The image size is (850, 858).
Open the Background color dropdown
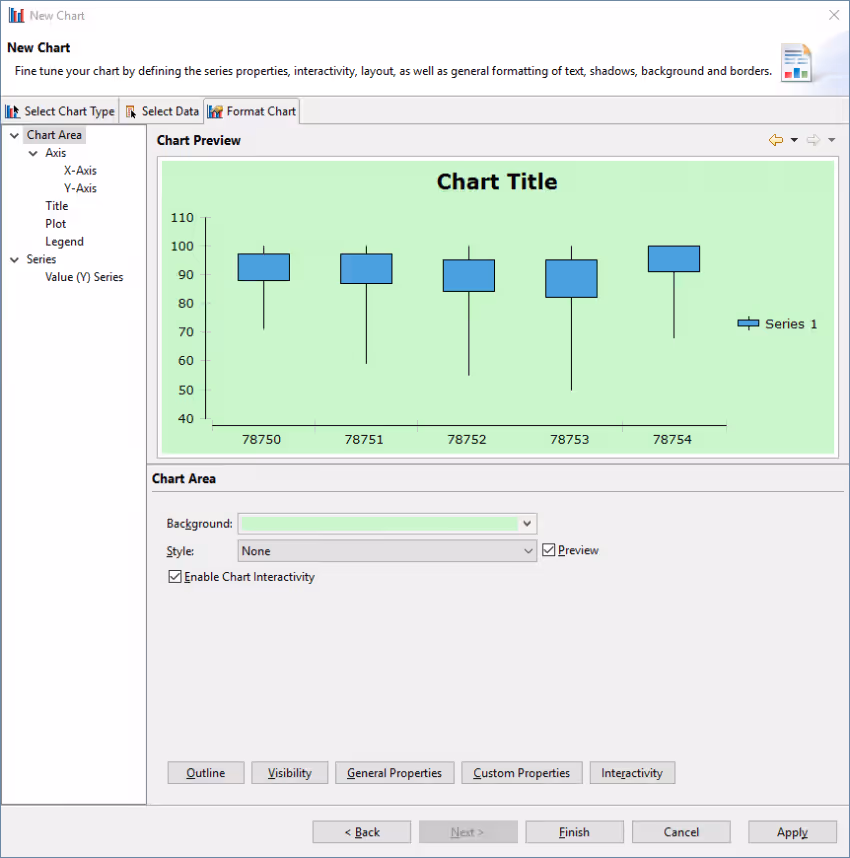pyautogui.click(x=528, y=524)
